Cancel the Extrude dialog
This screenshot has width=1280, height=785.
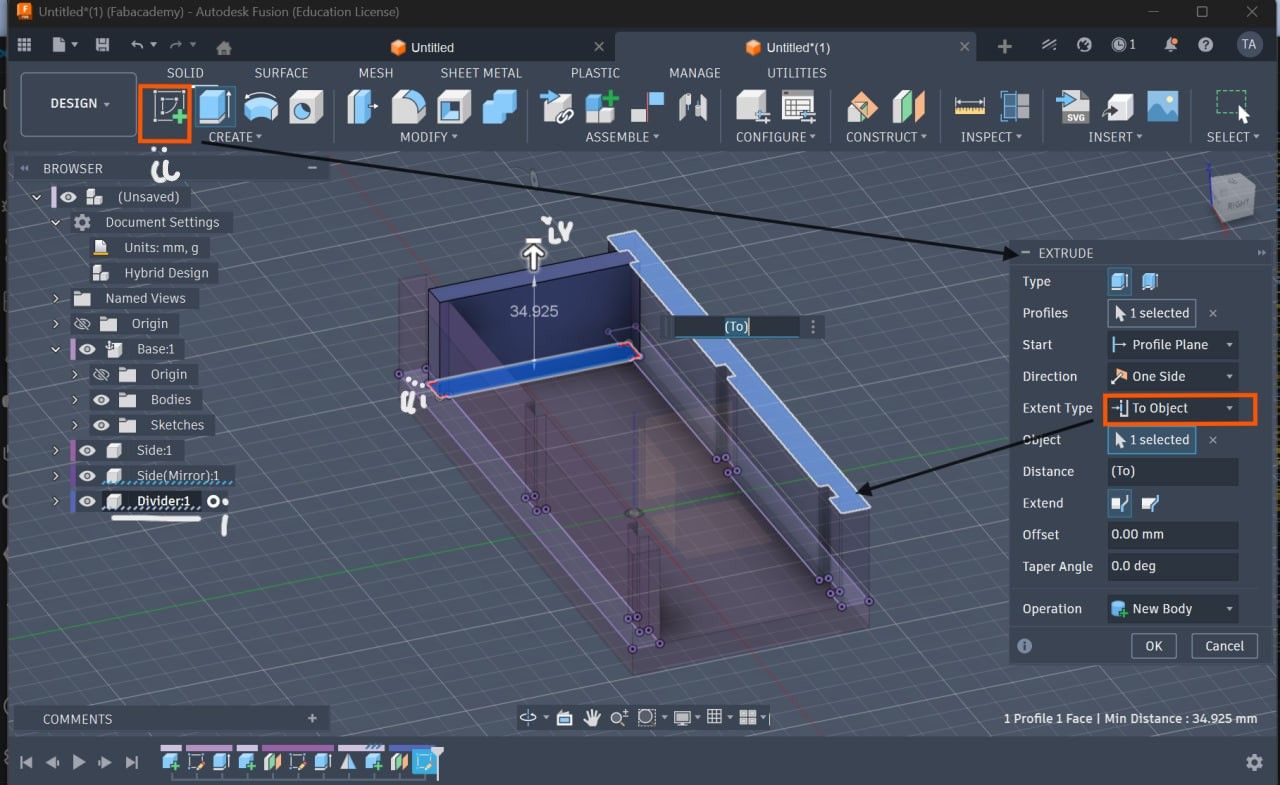click(x=1224, y=646)
